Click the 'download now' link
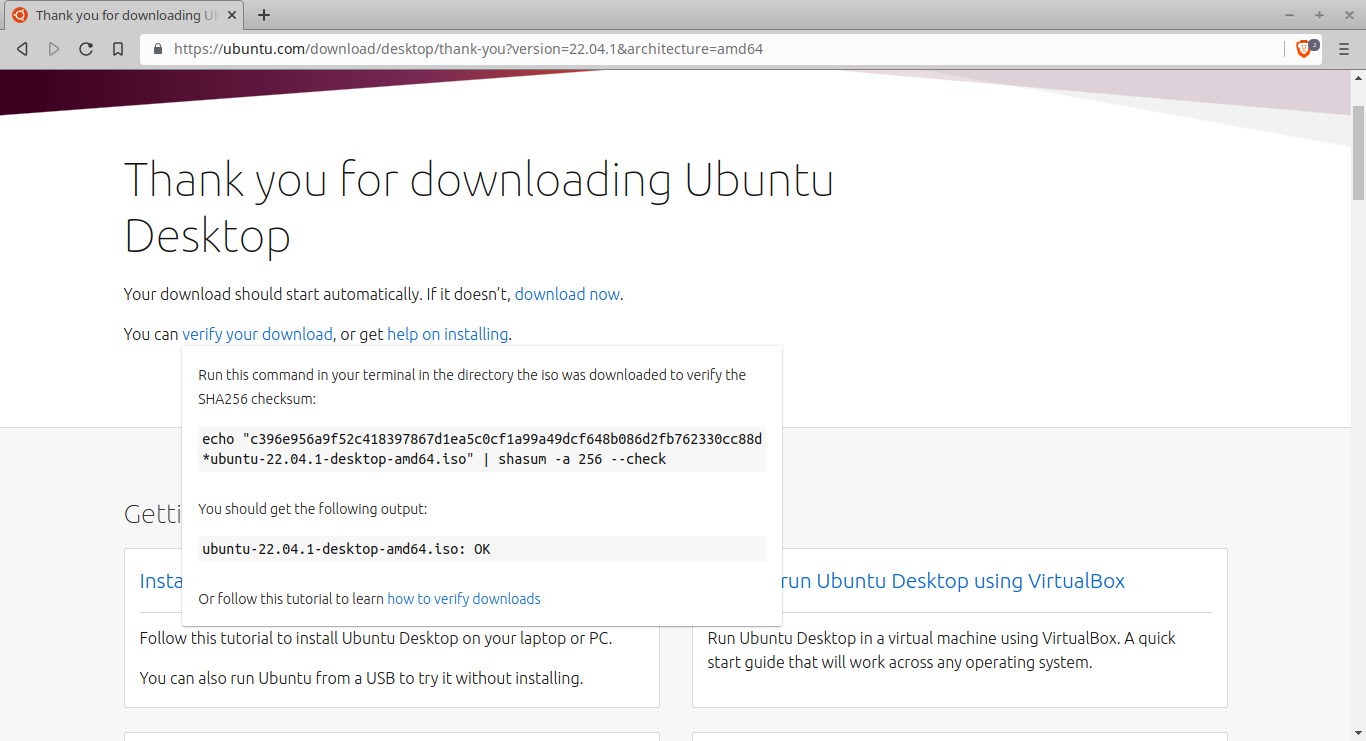The width and height of the screenshot is (1366, 741). [x=567, y=294]
